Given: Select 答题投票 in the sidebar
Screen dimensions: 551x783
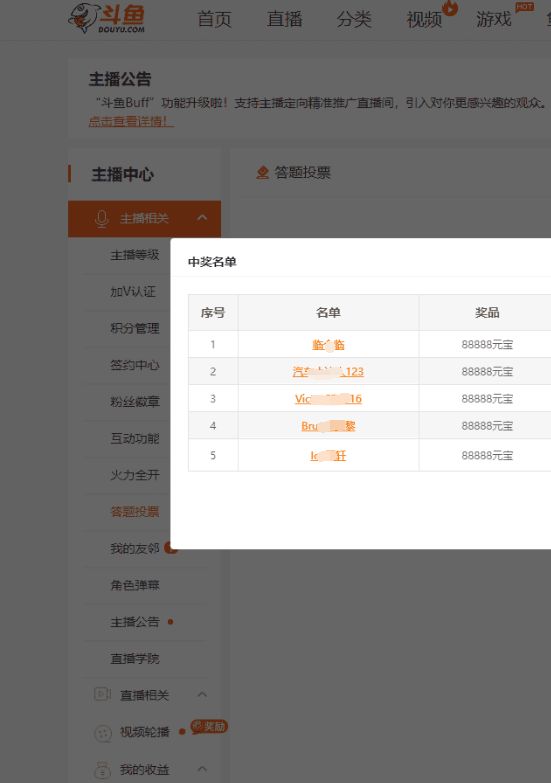Looking at the screenshot, I should (134, 511).
